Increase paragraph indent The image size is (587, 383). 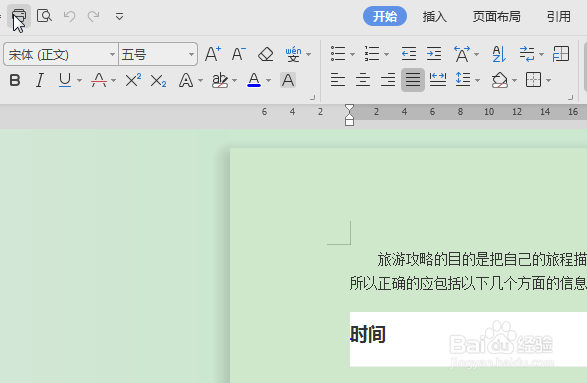tap(434, 54)
